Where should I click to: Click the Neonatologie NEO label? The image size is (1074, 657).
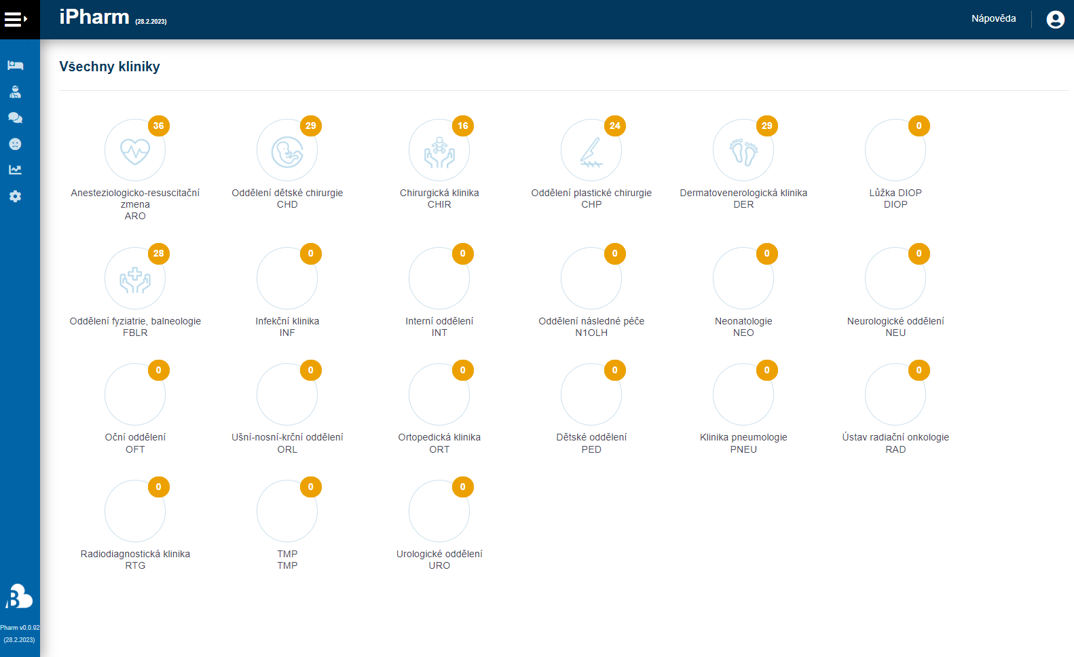coord(743,322)
